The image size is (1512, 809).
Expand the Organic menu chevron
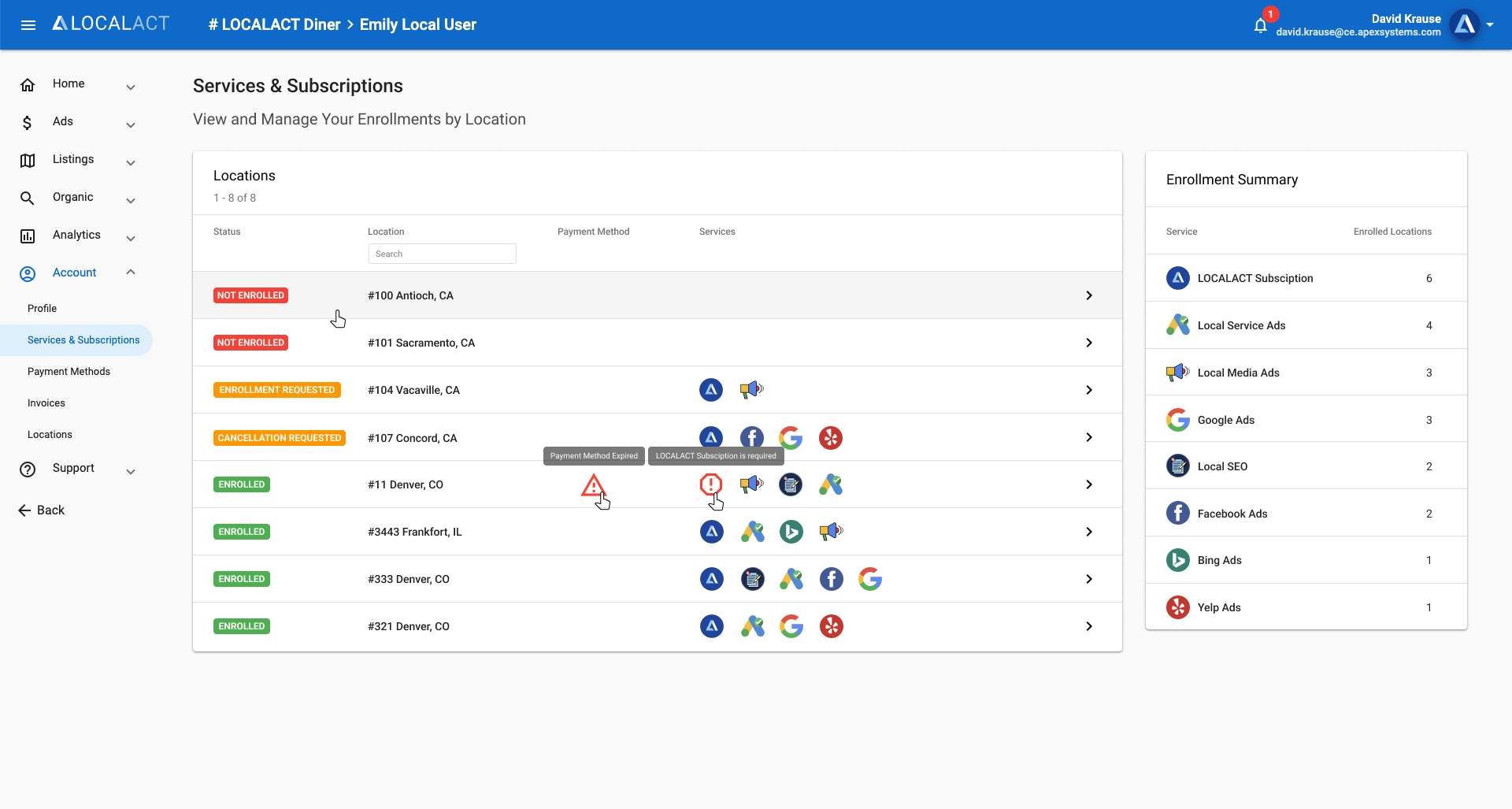click(x=131, y=200)
